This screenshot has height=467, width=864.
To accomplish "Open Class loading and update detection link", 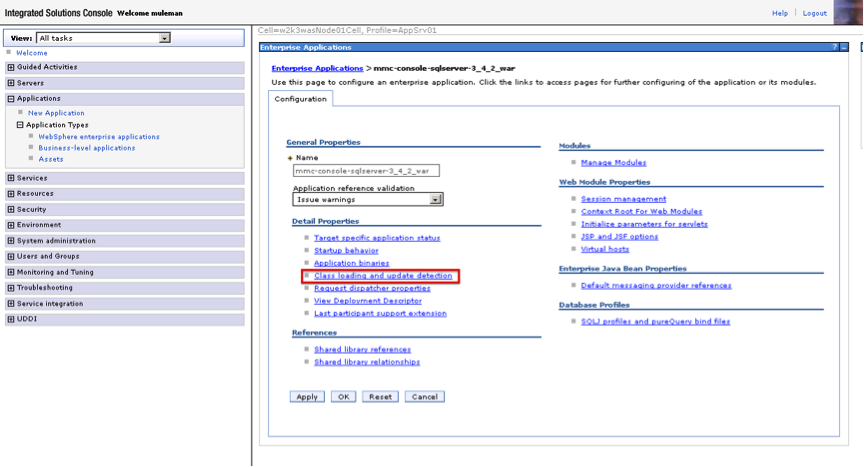I will pos(383,276).
